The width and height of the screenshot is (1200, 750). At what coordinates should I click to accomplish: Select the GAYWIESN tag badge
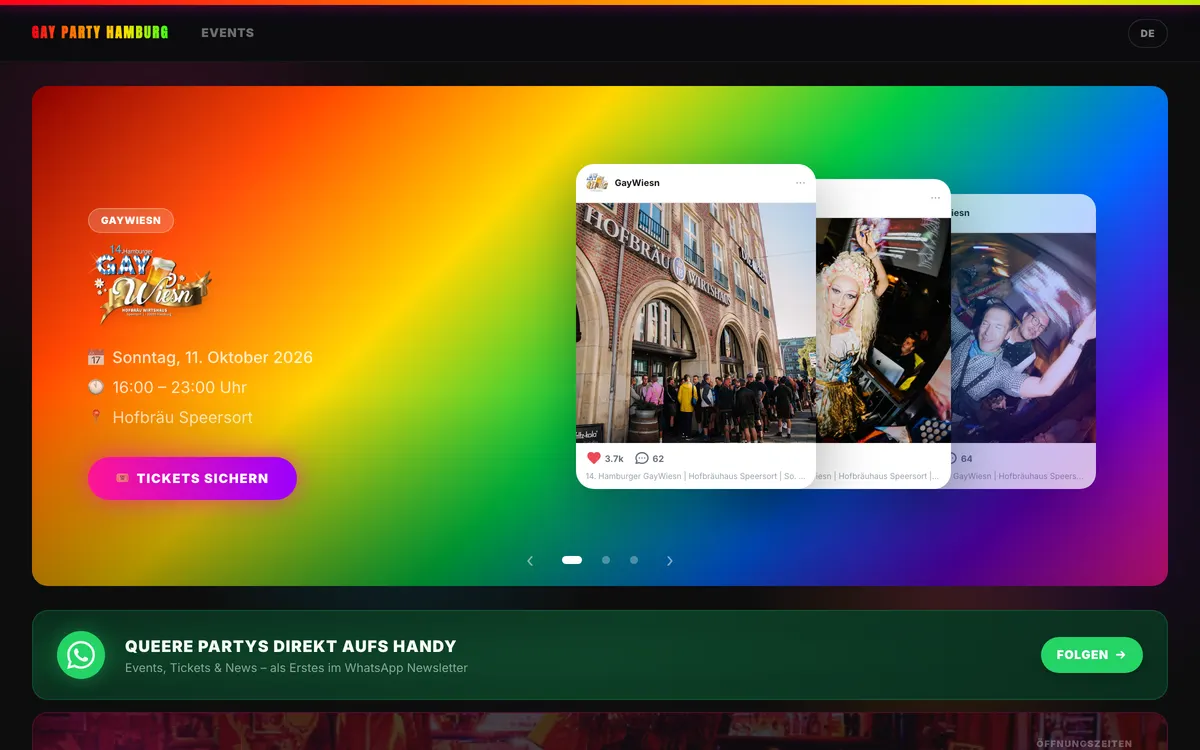(x=131, y=220)
